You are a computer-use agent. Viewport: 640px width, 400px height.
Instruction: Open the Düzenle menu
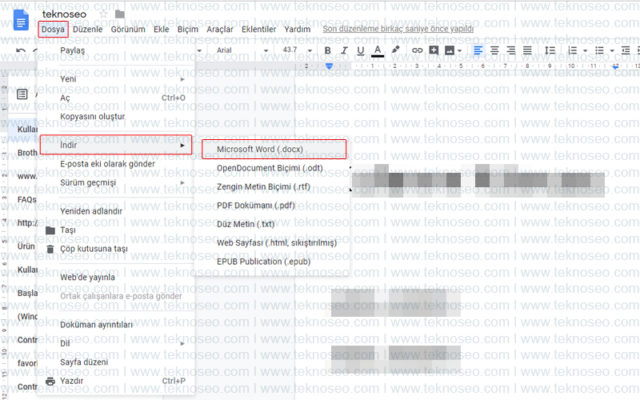pos(87,29)
